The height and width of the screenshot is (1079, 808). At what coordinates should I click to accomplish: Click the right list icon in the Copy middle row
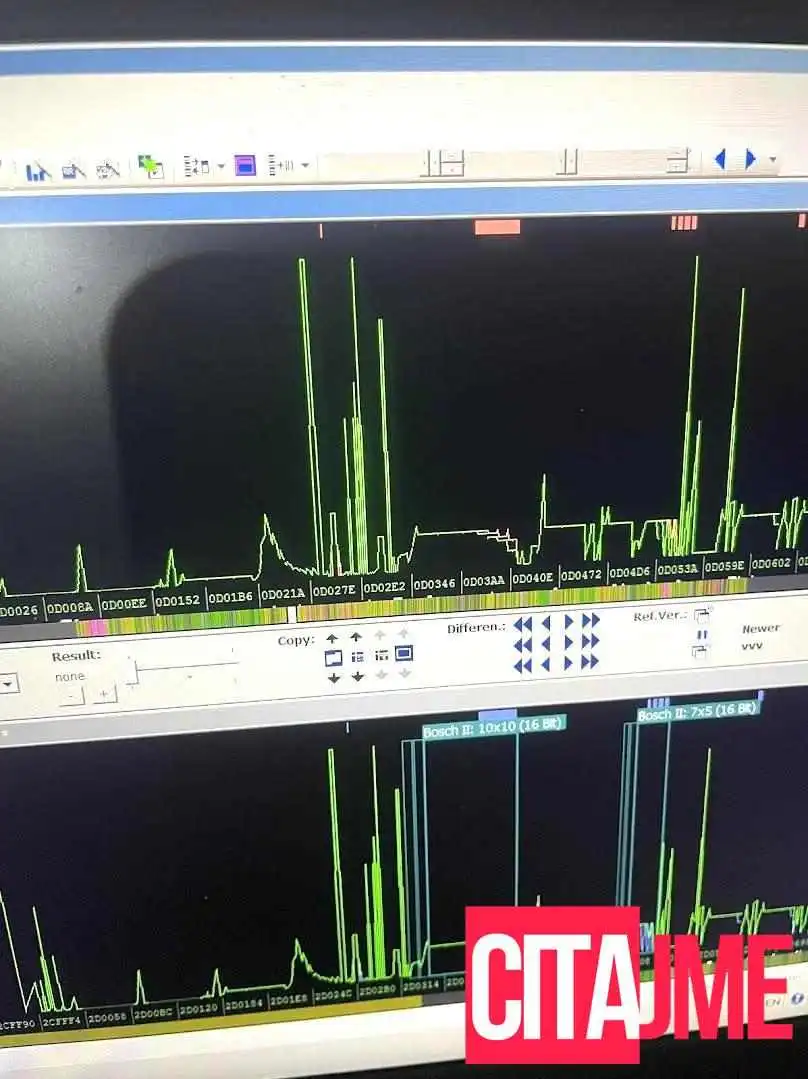point(381,656)
